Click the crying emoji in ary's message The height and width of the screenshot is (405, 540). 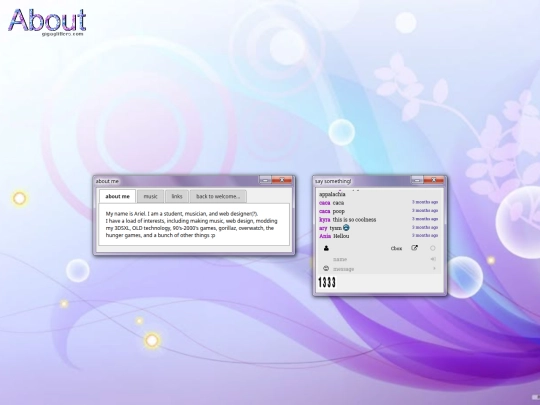(346, 228)
